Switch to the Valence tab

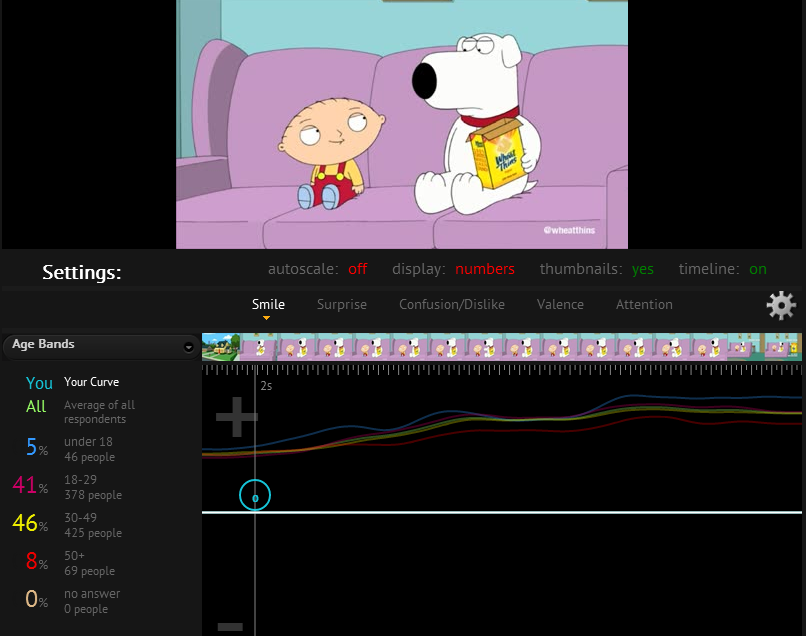[560, 304]
